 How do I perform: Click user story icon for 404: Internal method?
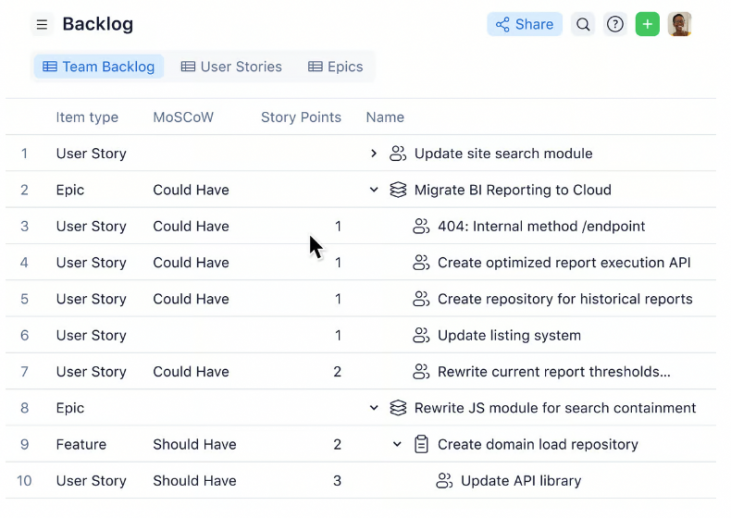[x=421, y=226]
